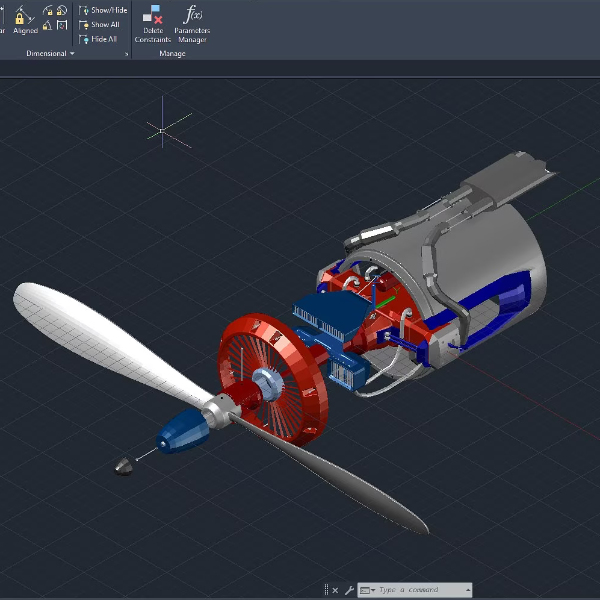600x600 pixels.
Task: Select the small dark spinner tip cap
Action: [124, 466]
